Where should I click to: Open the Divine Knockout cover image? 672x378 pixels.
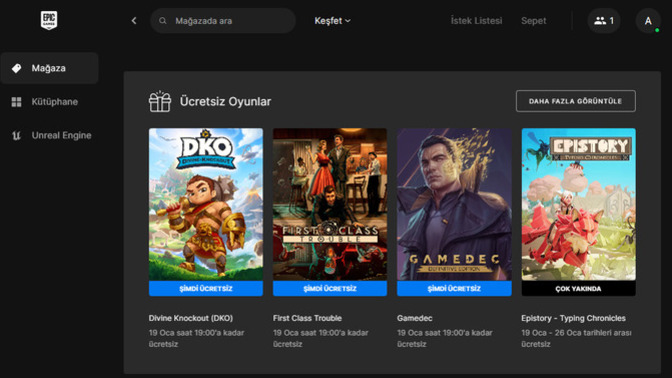pos(206,204)
